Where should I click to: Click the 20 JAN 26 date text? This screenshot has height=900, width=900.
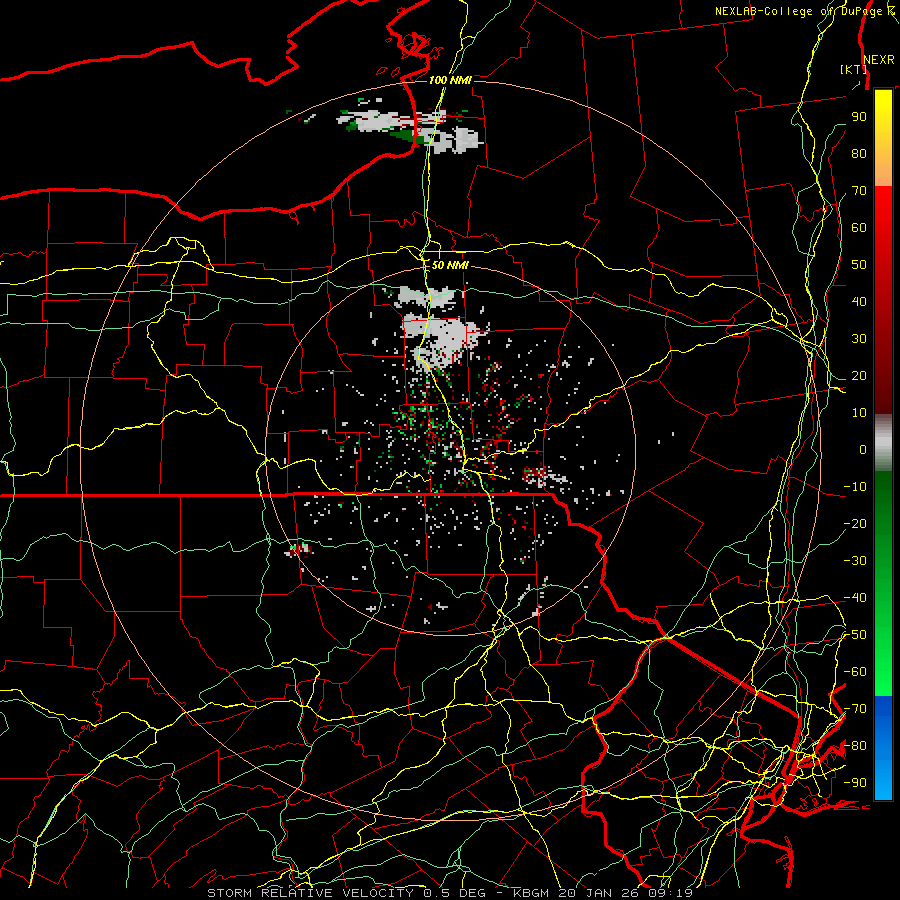601,893
